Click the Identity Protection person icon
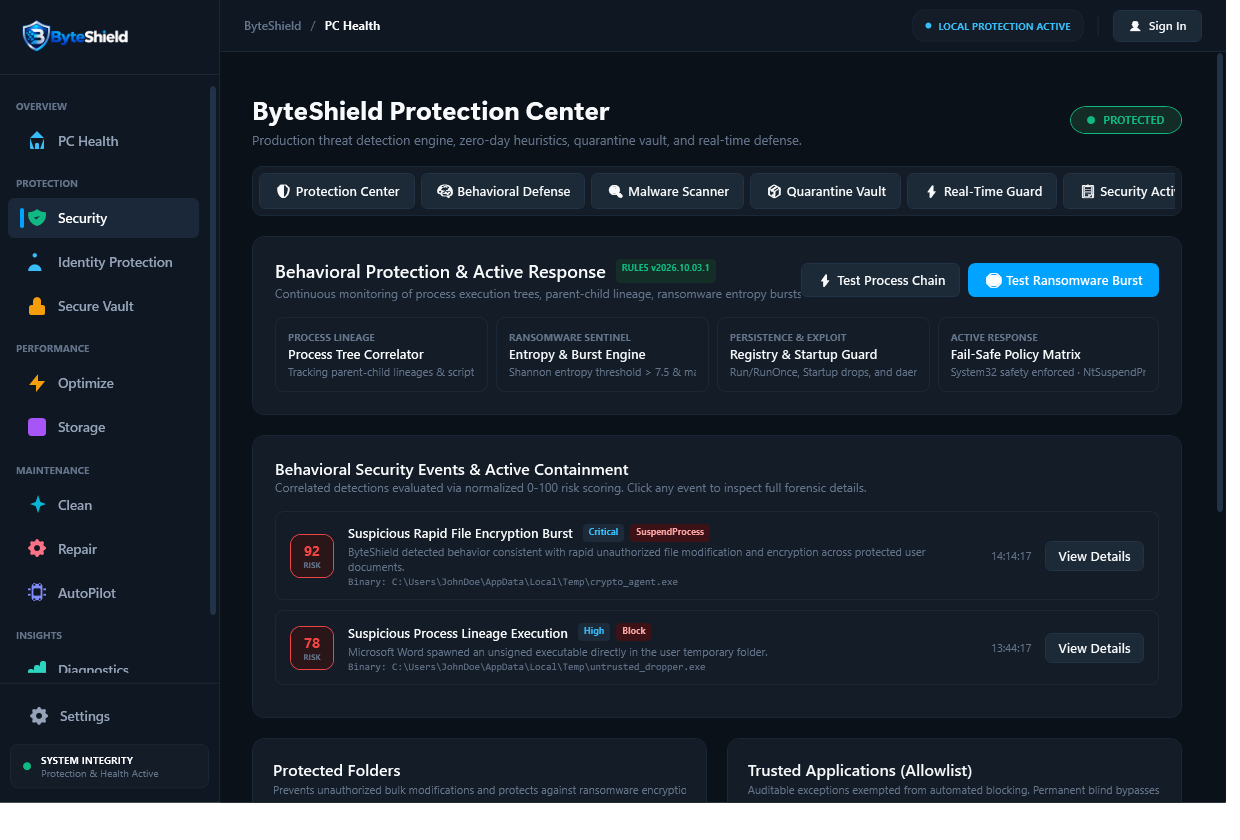Screen dimensions: 1240x840 tap(37, 262)
